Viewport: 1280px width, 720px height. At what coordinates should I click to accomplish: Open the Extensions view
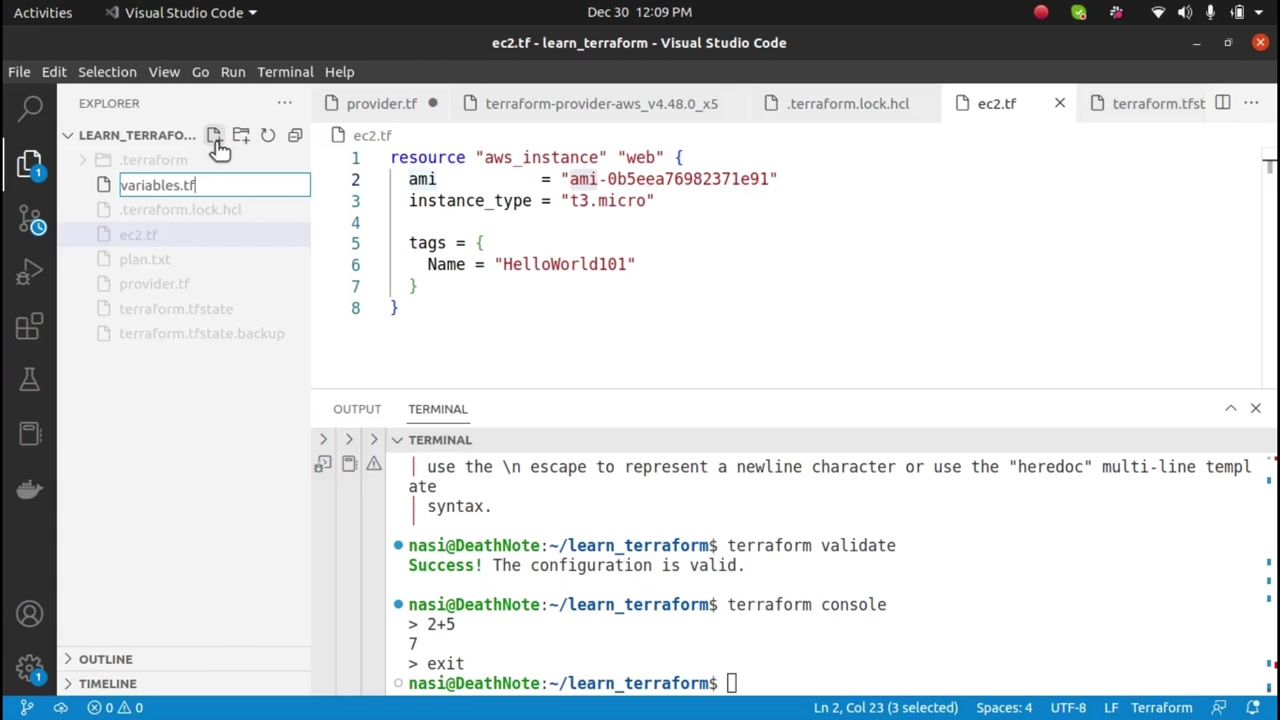(x=30, y=326)
